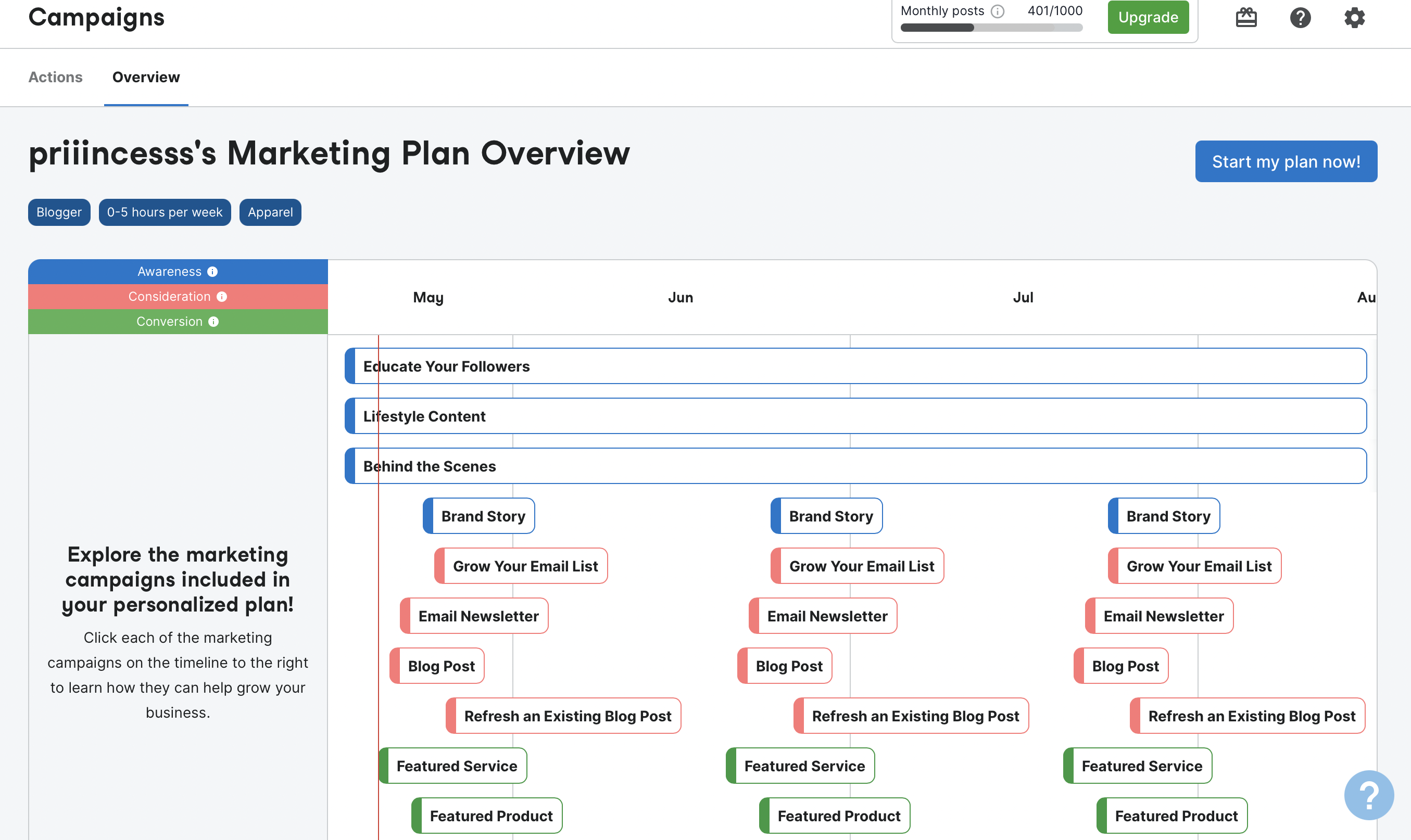This screenshot has width=1411, height=840.
Task: Click the Awareness info icon
Action: [212, 272]
